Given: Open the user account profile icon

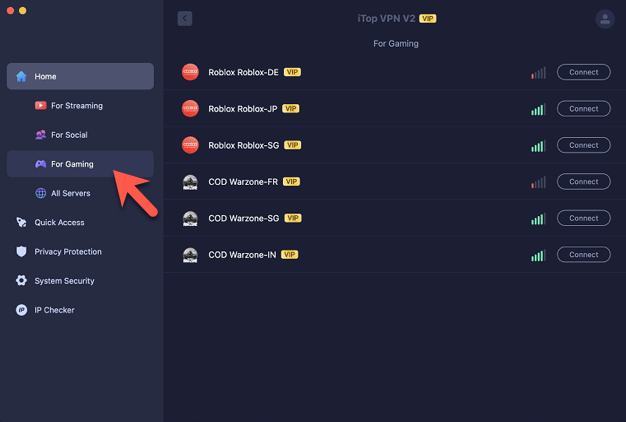Looking at the screenshot, I should pyautogui.click(x=604, y=19).
